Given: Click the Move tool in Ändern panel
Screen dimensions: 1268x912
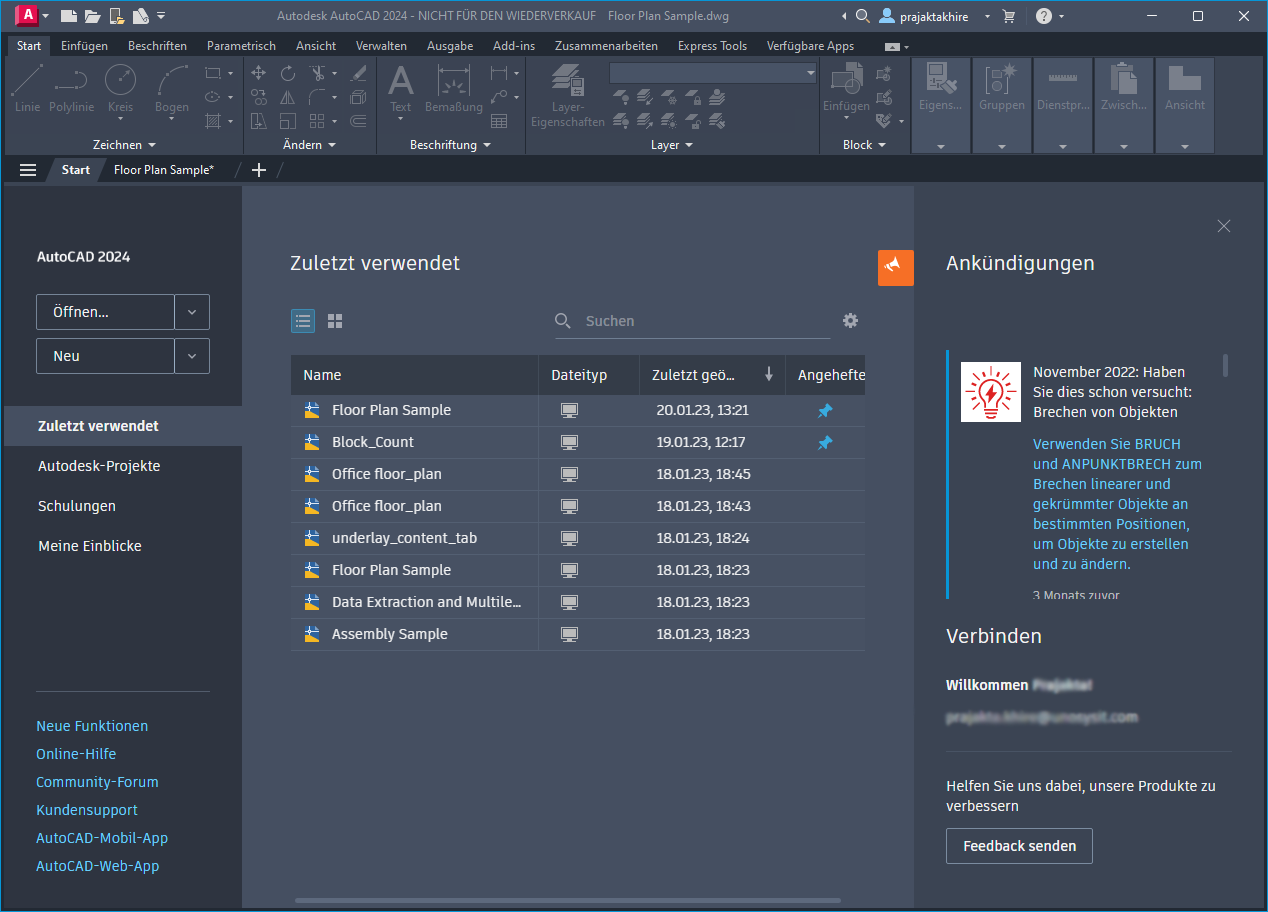Looking at the screenshot, I should click(x=258, y=73).
